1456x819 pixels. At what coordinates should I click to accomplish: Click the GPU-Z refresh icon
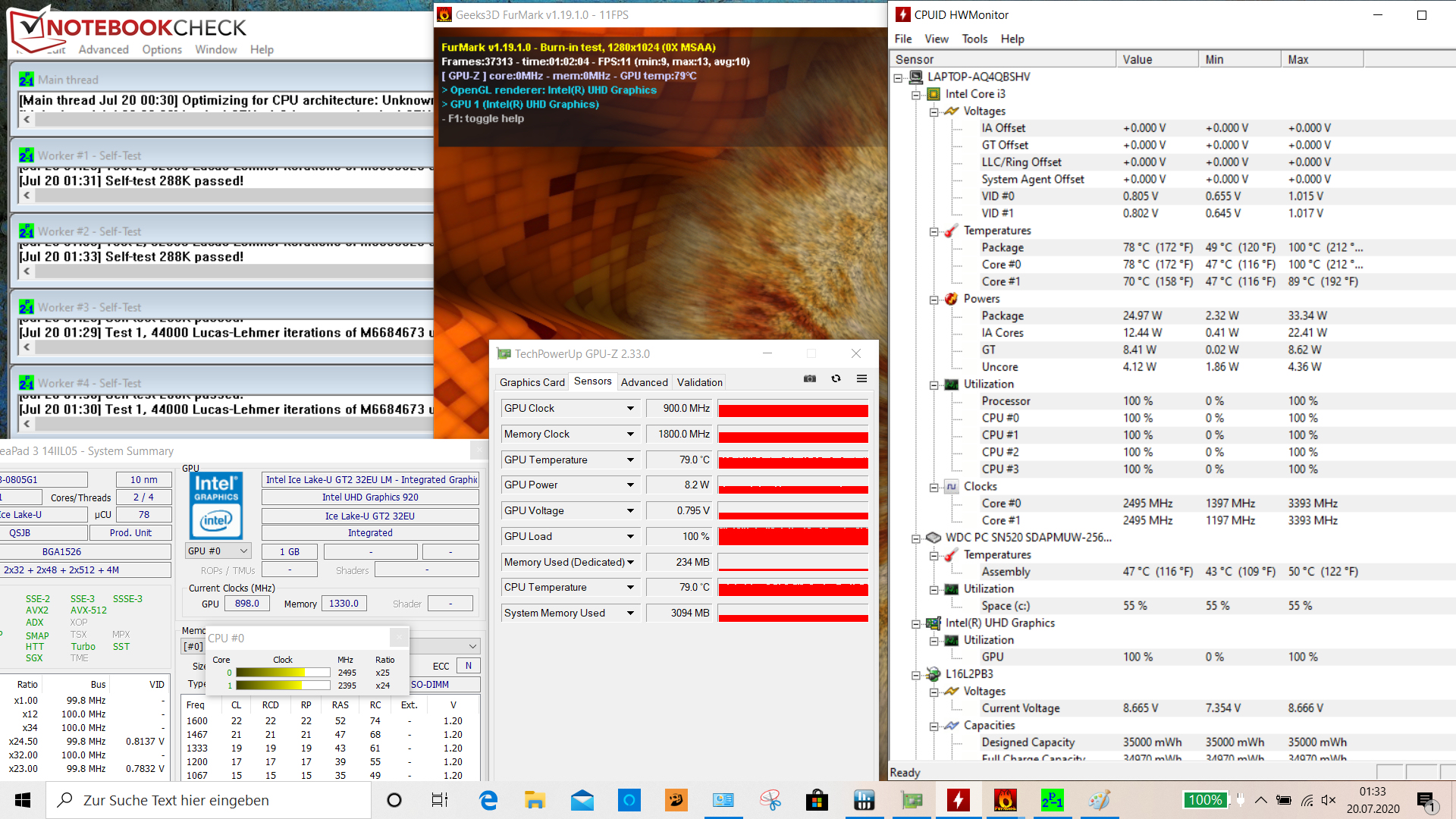[836, 378]
